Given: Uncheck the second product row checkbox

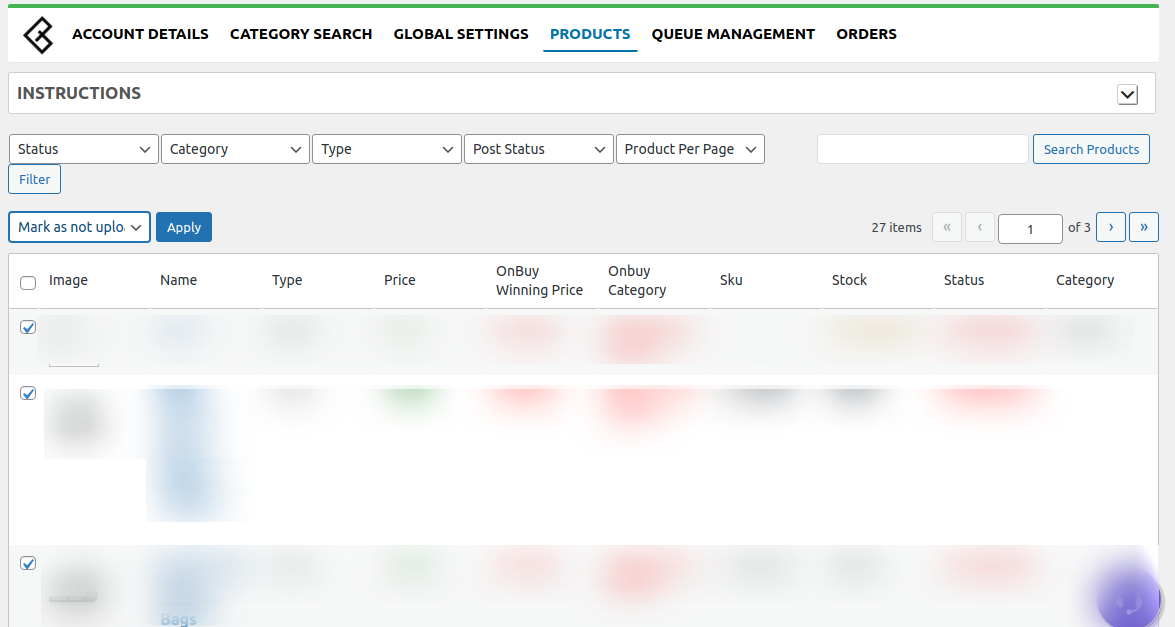Looking at the screenshot, I should pos(28,393).
